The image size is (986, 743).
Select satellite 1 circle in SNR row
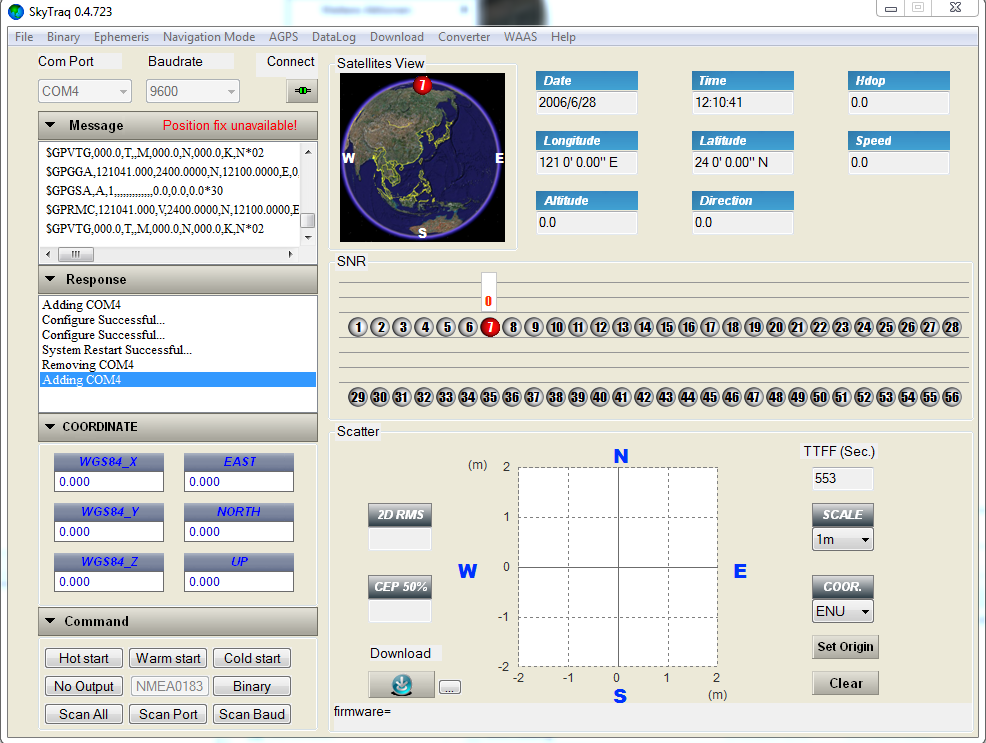tap(358, 327)
